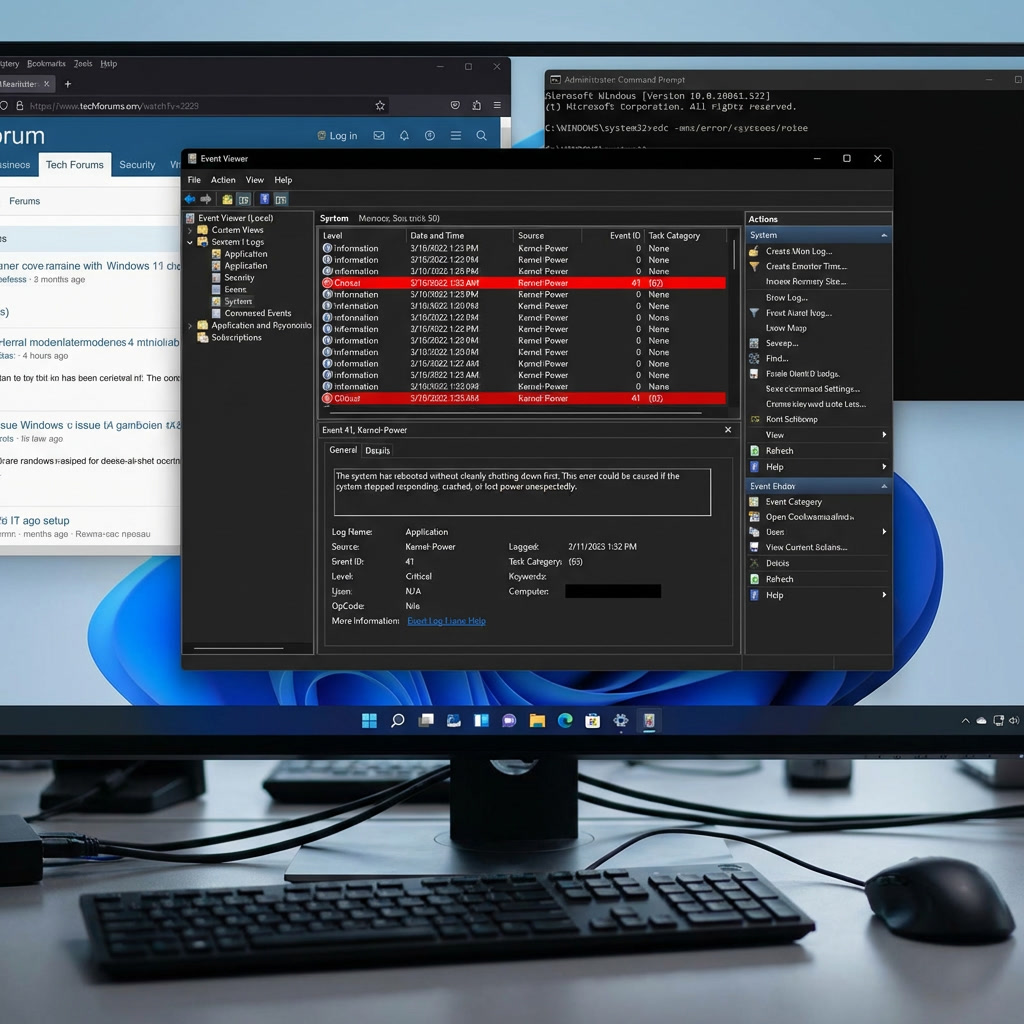Expand the Applications and Services Logs tree node
This screenshot has width=1024, height=1024.
pyautogui.click(x=190, y=325)
